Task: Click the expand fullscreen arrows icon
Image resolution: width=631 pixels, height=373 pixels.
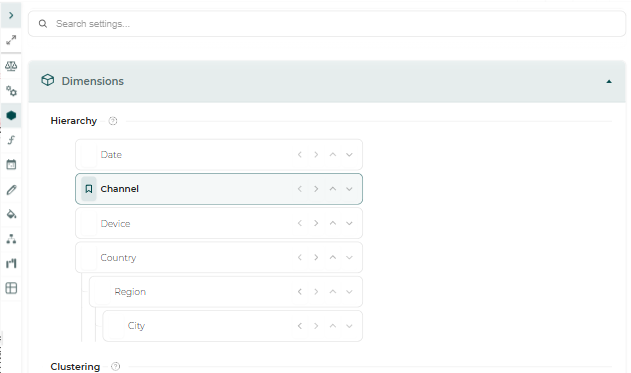Action: [11, 40]
